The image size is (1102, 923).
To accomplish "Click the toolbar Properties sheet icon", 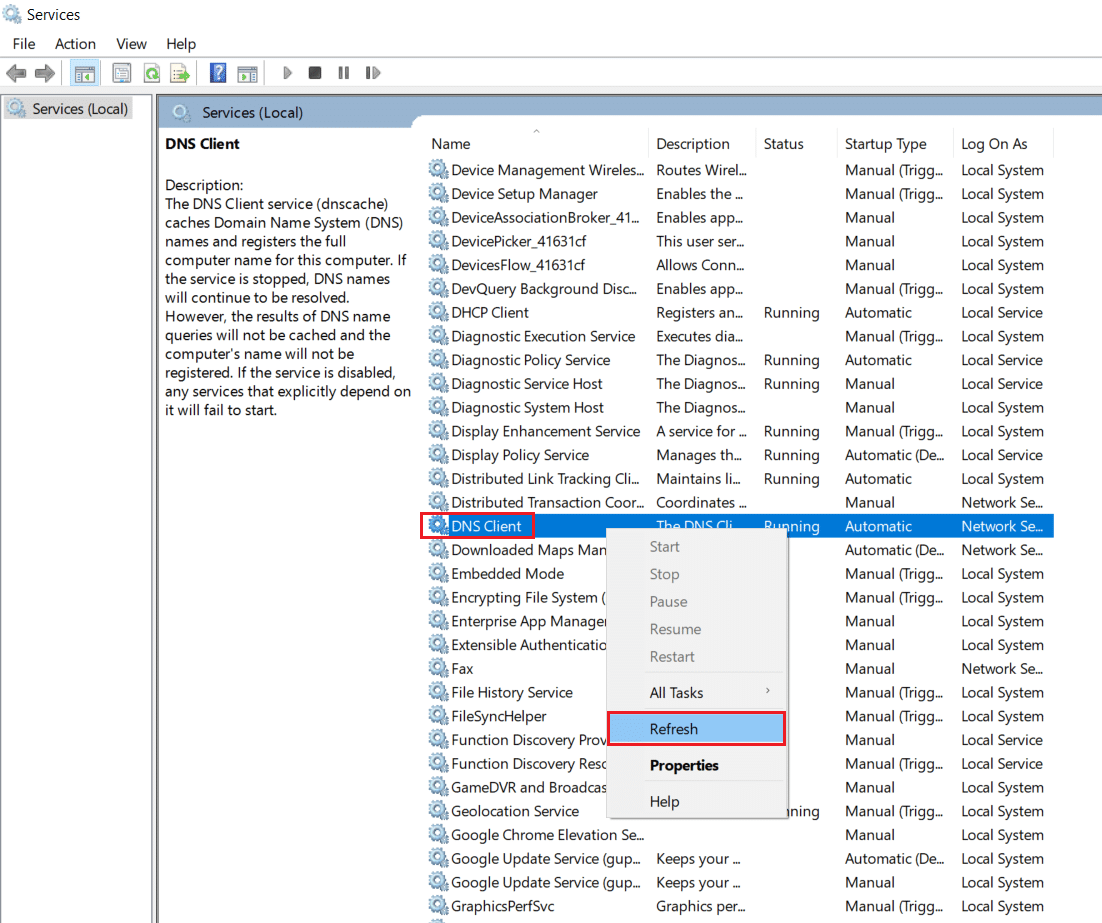I will [x=122, y=73].
